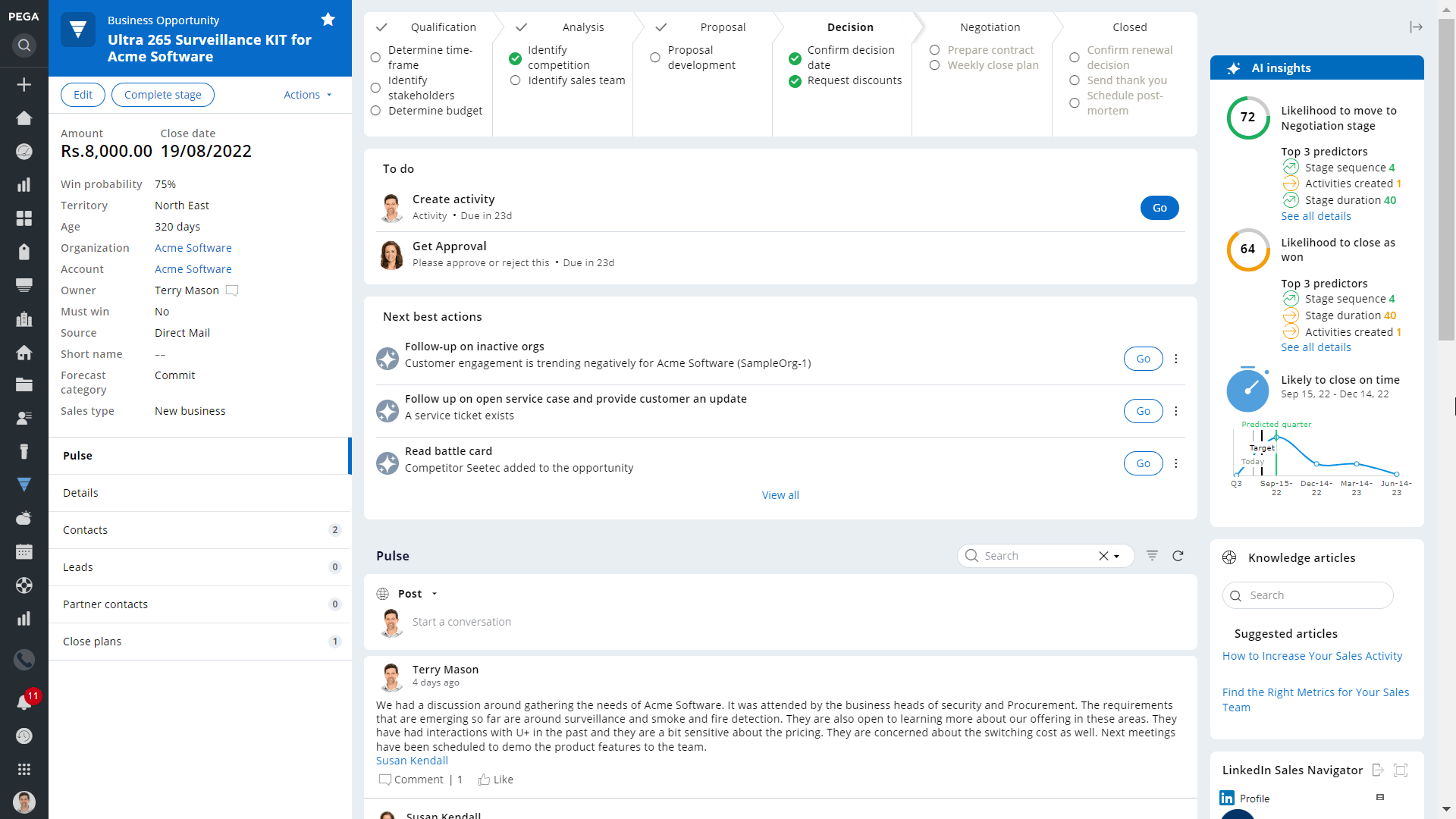
Task: Switch to the Contacts tab
Action: (84, 529)
